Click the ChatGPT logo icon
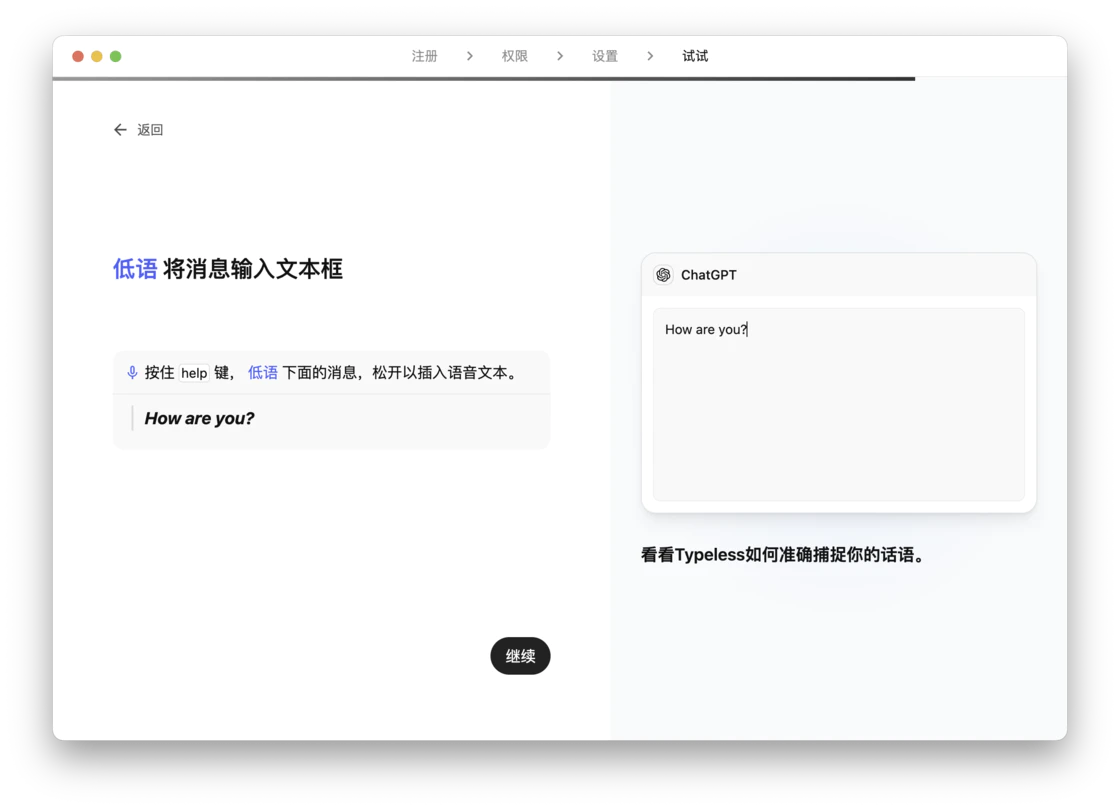The height and width of the screenshot is (810, 1120). (663, 275)
